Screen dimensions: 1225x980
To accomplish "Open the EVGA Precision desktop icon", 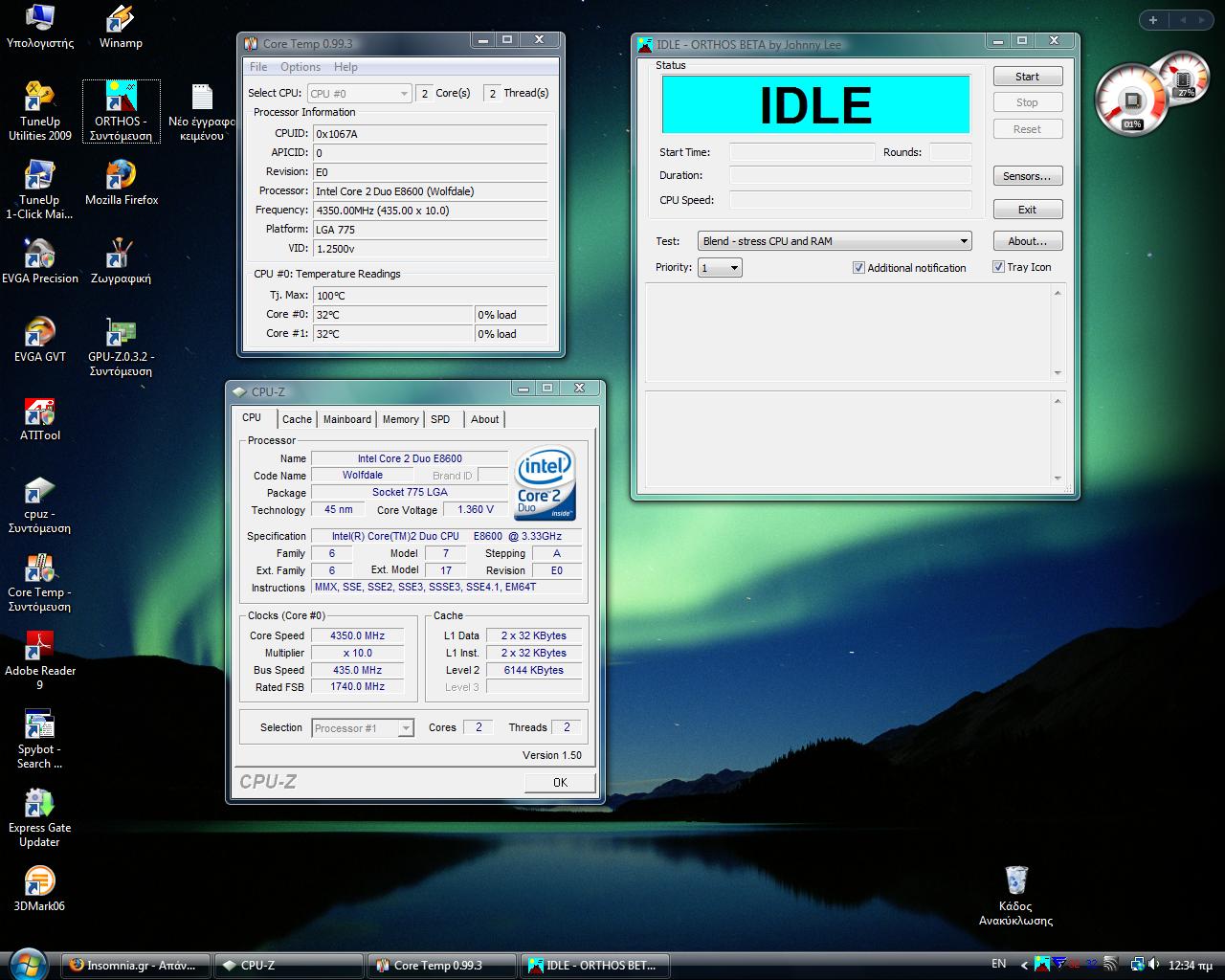I will pos(40,261).
